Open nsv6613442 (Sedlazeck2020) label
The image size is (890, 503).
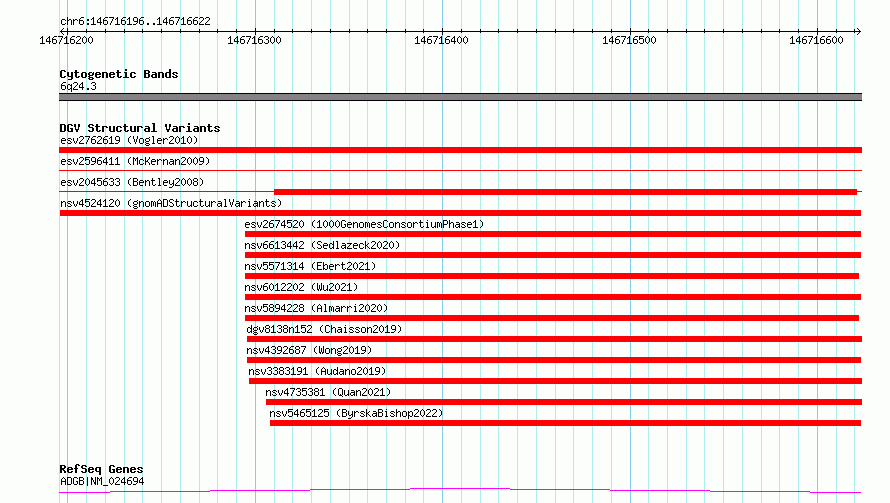322,245
